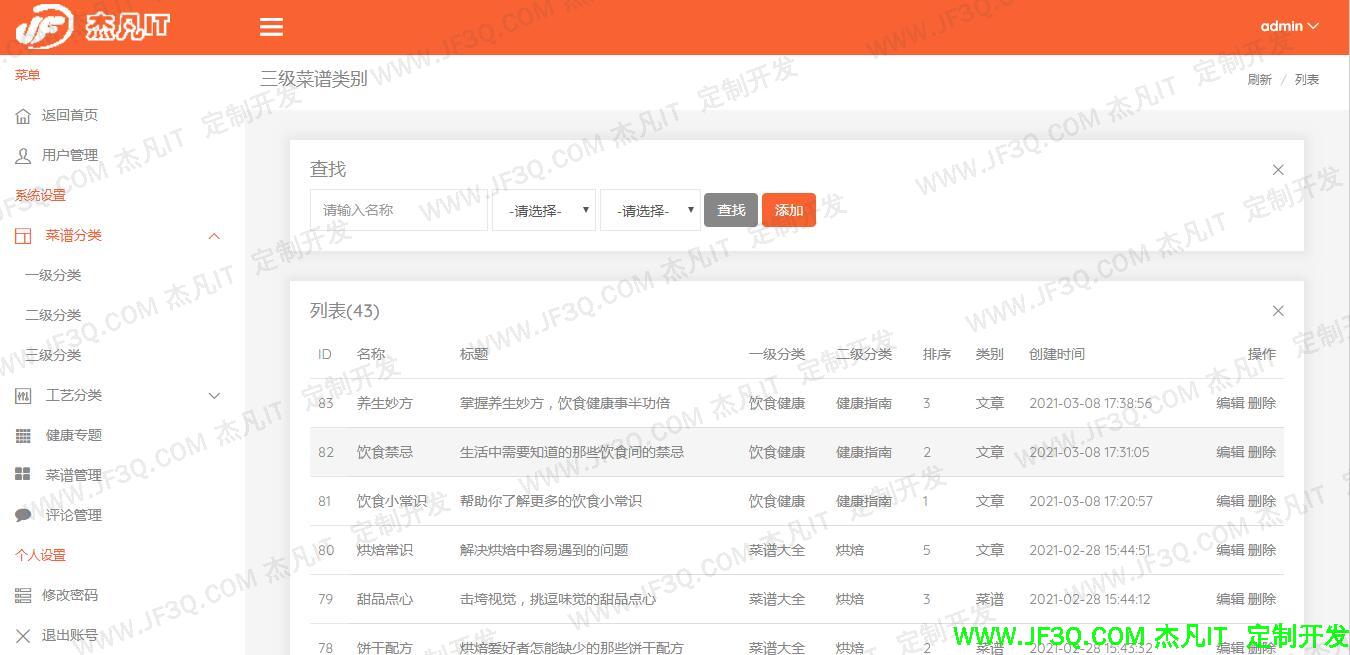Click the home icon beside 返回首页

[x=23, y=116]
